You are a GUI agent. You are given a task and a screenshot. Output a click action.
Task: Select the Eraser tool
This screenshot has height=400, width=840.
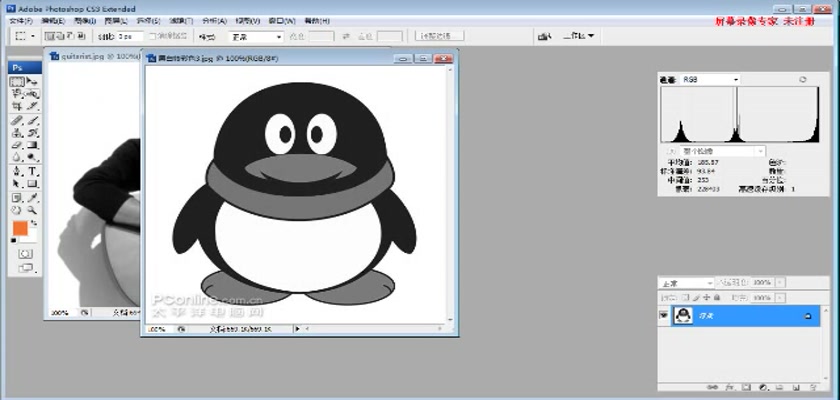(x=18, y=145)
